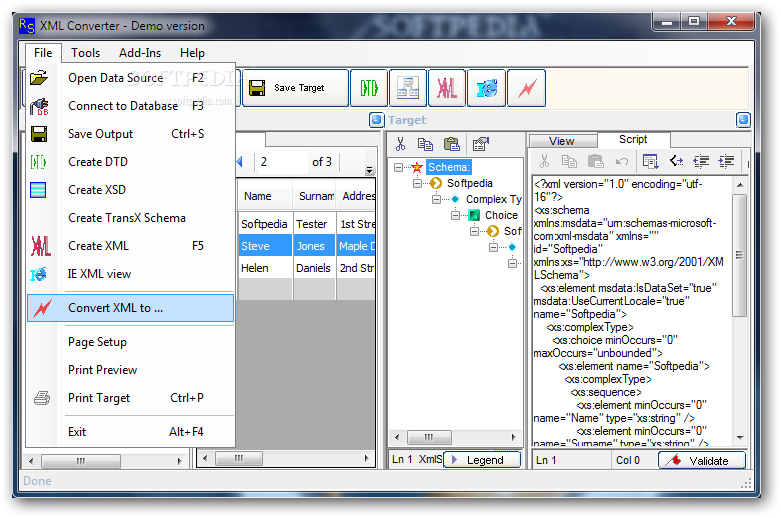Choose Create TransX Schema entry
Image resolution: width=781 pixels, height=518 pixels.
(x=130, y=218)
